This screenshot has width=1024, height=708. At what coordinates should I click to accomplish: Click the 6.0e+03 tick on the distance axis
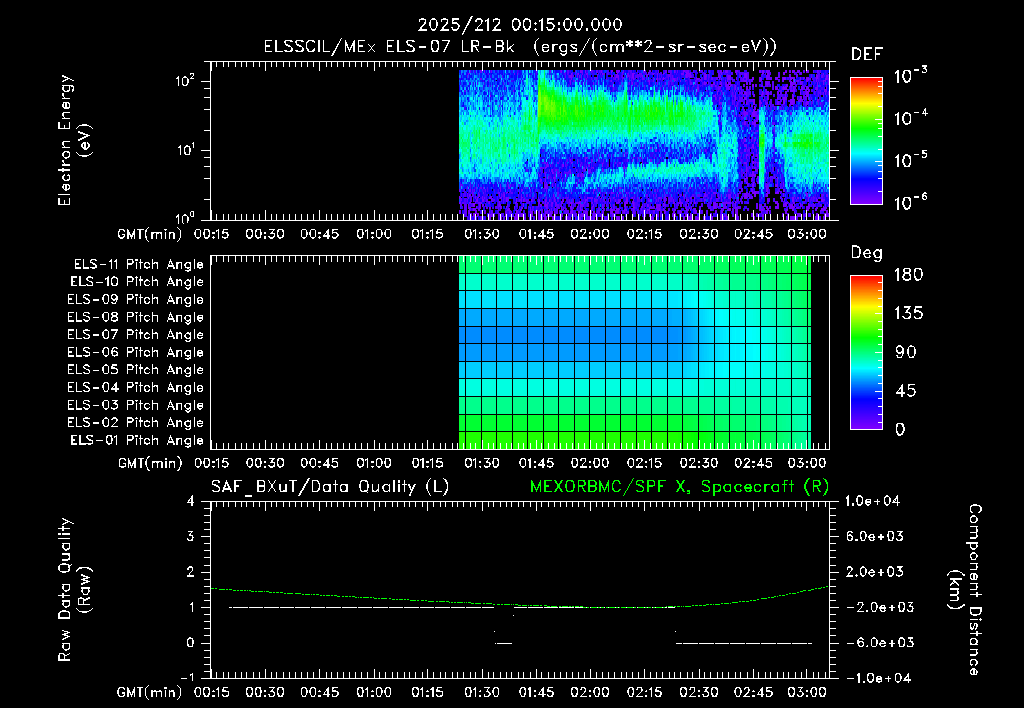coord(874,536)
